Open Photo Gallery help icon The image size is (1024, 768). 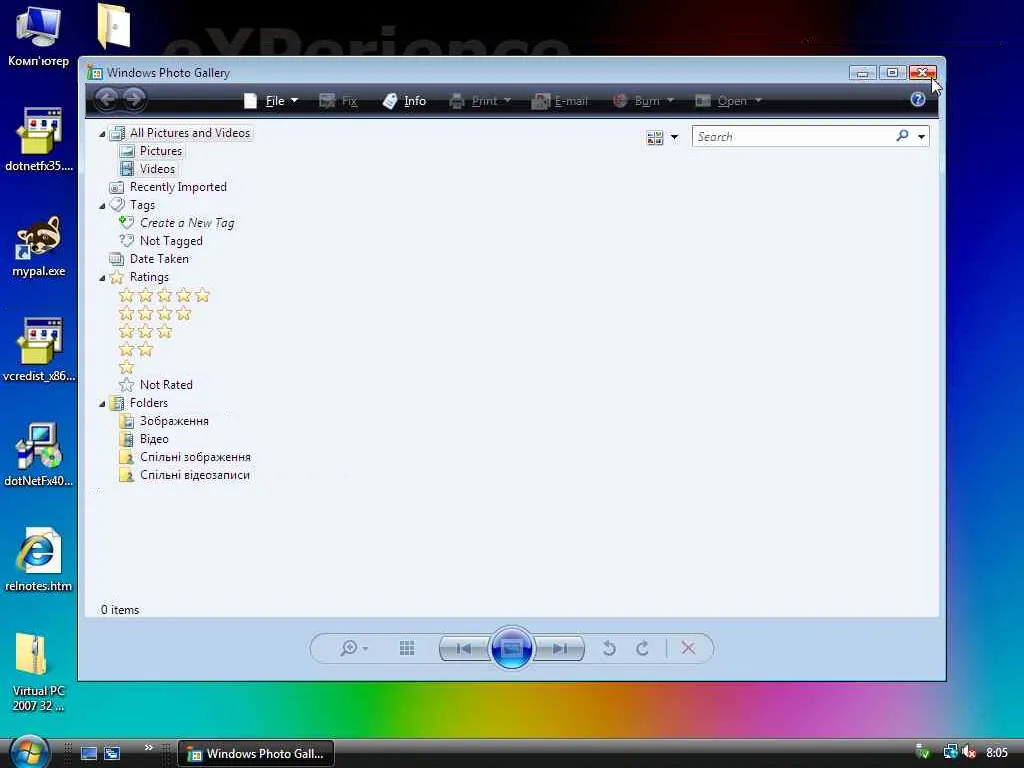[918, 99]
